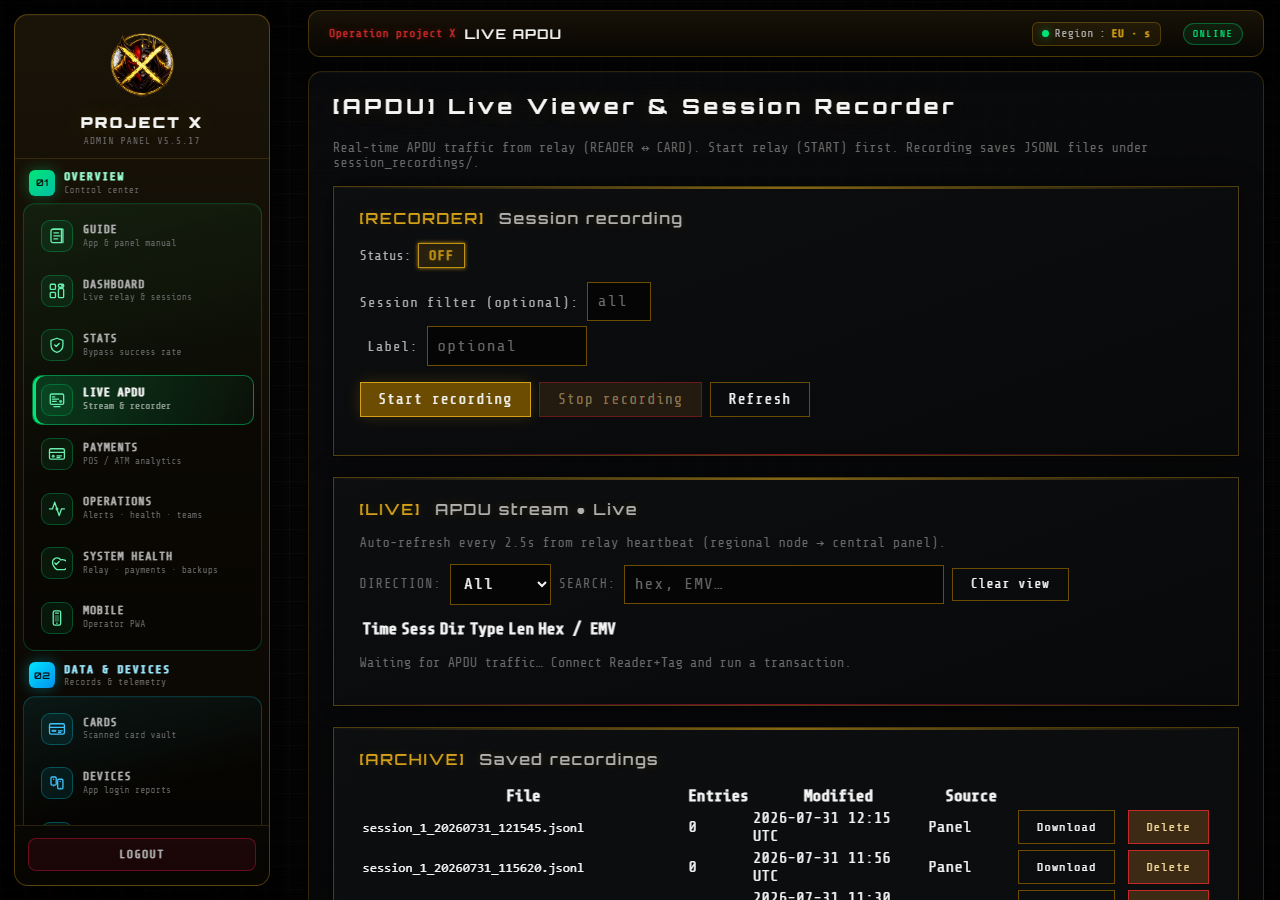Image resolution: width=1280 pixels, height=900 pixels.
Task: Click the Entries column header
Action: [x=718, y=796]
